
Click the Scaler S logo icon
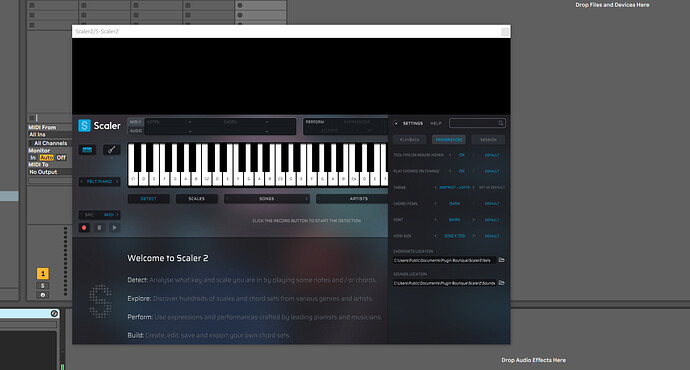coord(84,125)
